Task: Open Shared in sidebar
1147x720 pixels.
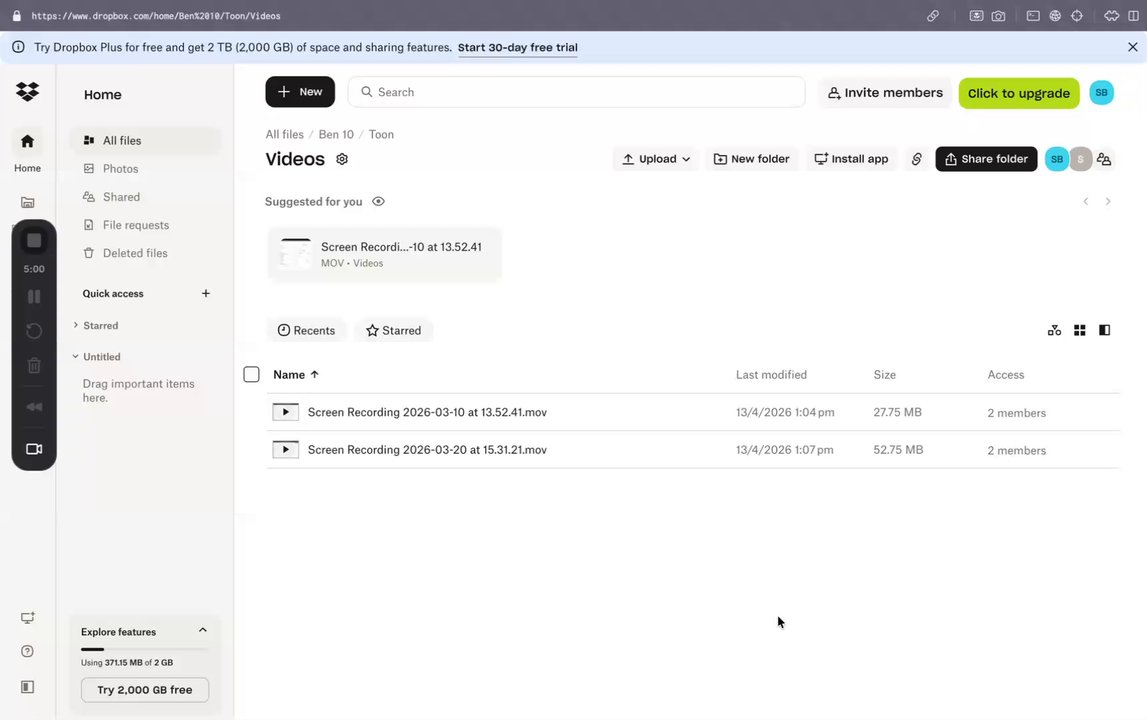Action: [145, 197]
